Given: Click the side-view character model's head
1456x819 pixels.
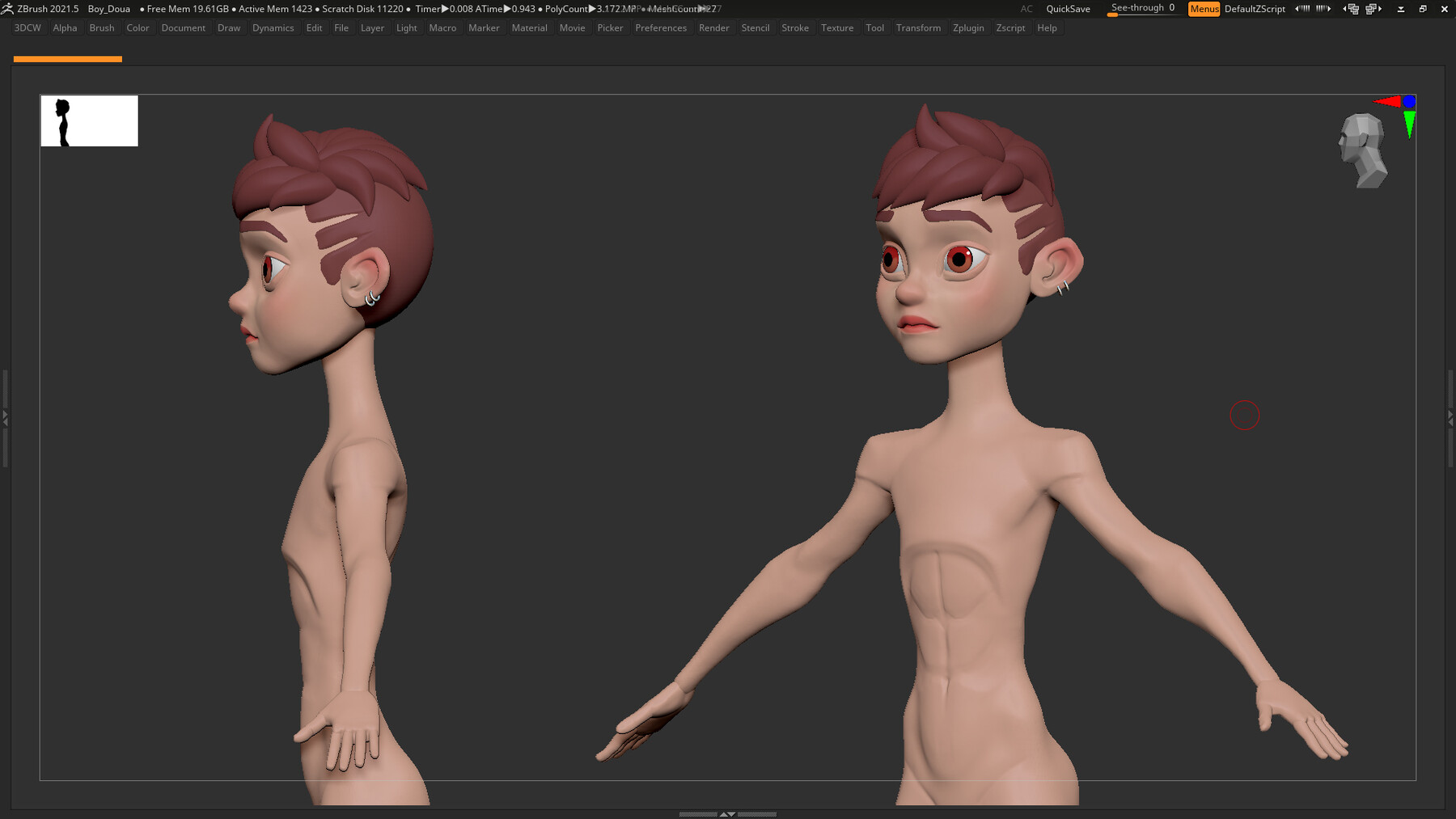Looking at the screenshot, I should point(330,243).
